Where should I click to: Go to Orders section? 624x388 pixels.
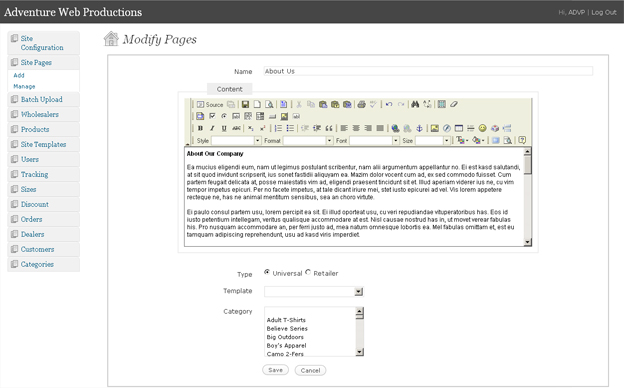point(43,219)
